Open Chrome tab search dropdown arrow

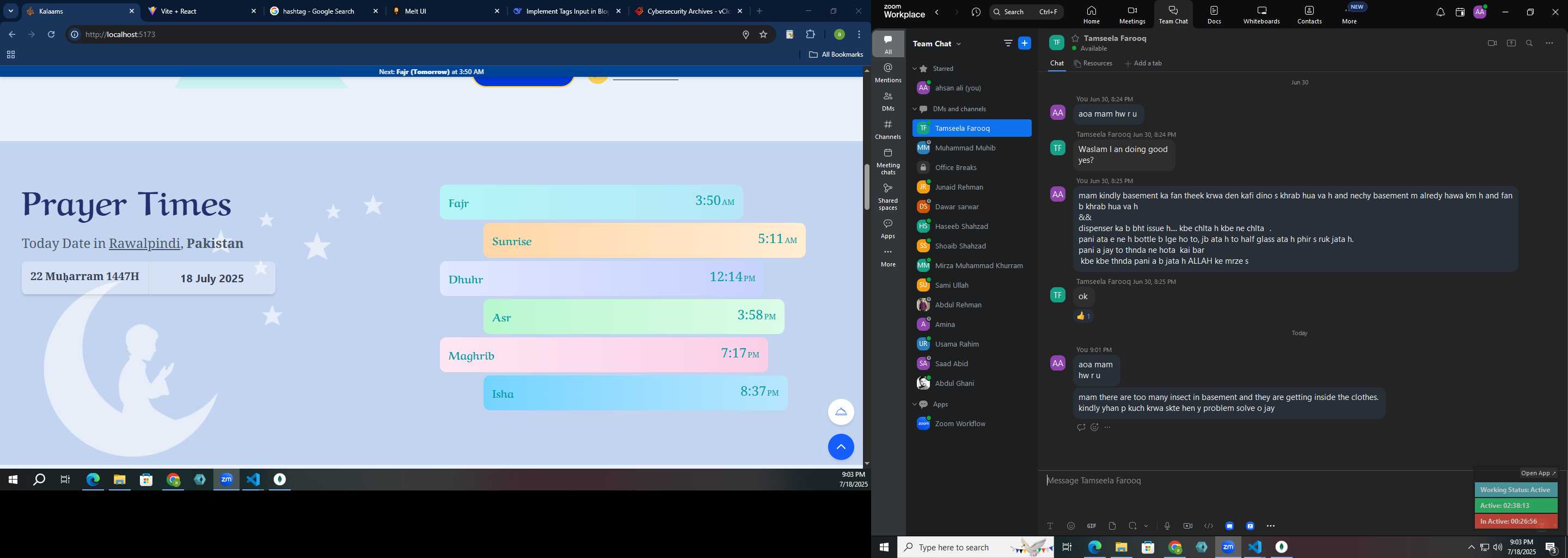10,11
